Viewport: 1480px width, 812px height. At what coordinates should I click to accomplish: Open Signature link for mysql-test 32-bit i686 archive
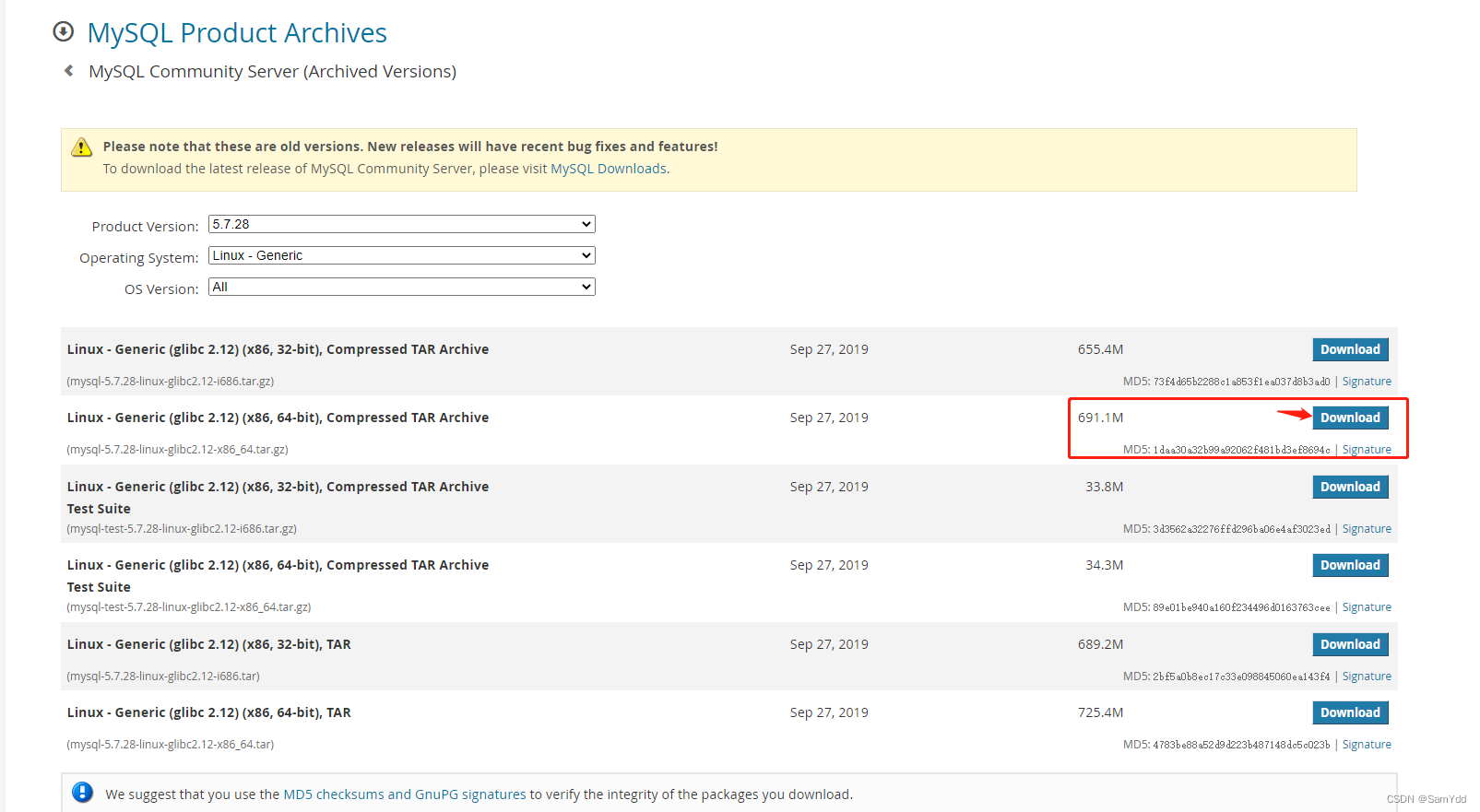(1367, 529)
